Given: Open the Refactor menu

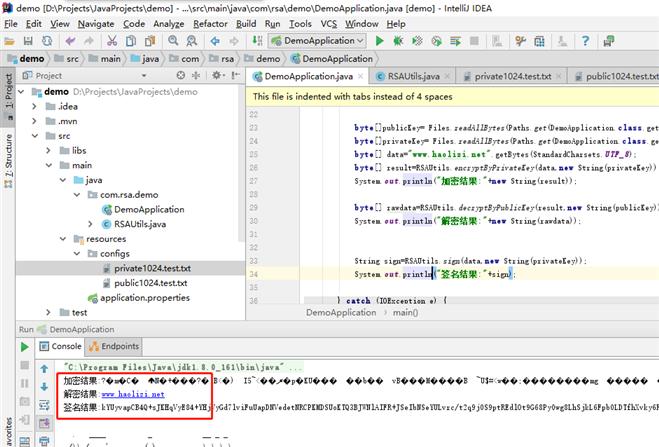Looking at the screenshot, I should click(210, 24).
